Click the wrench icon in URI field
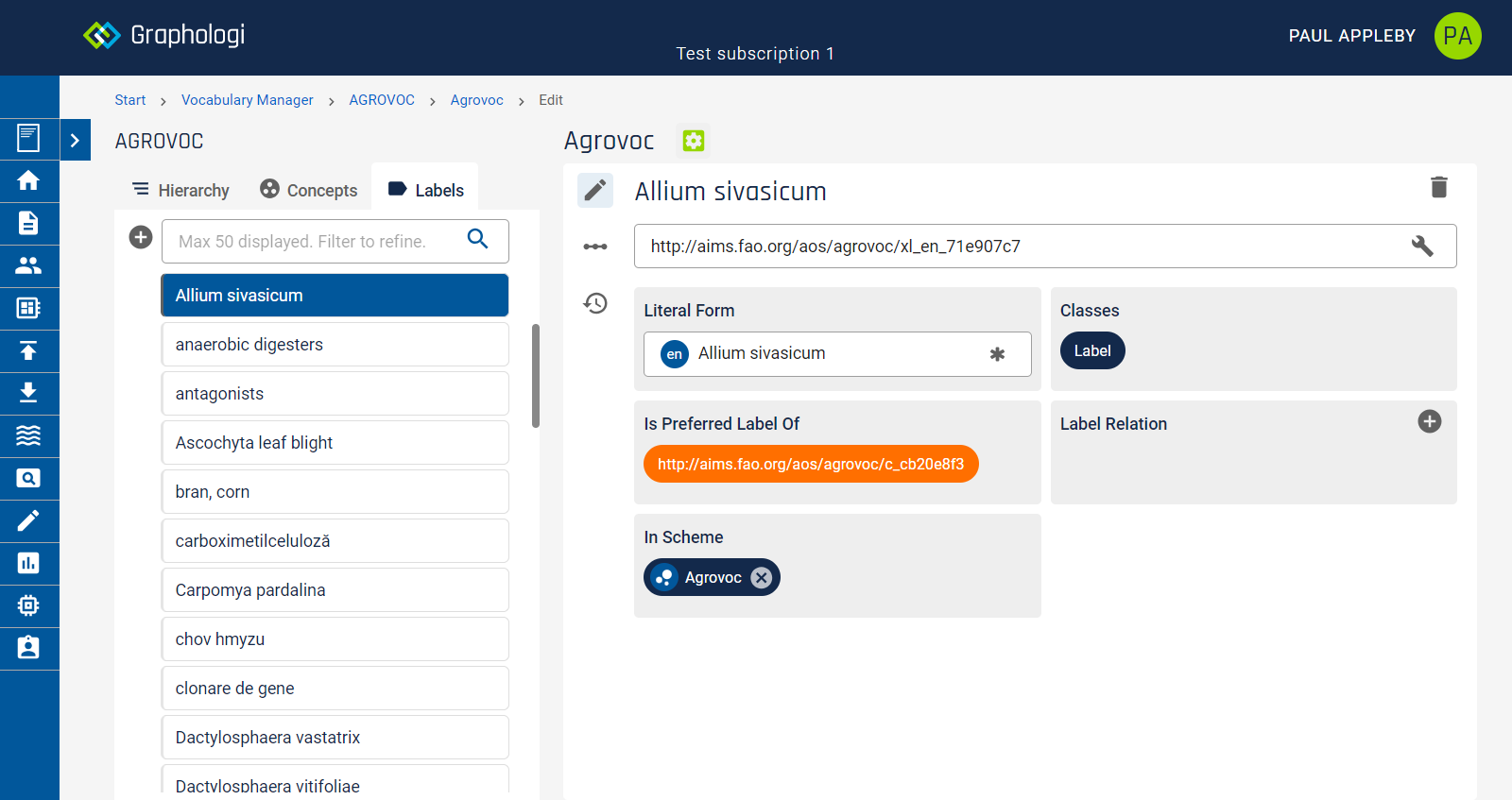Viewport: 1512px width, 800px height. click(1422, 247)
